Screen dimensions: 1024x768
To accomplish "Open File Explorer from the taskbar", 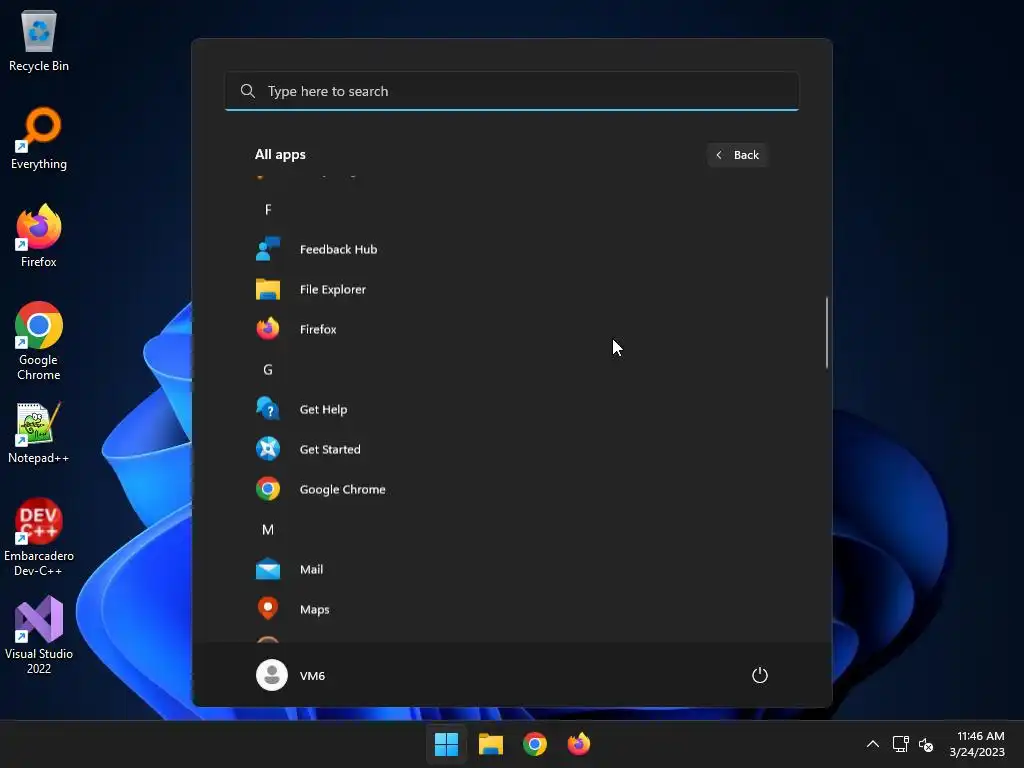I will click(x=490, y=744).
